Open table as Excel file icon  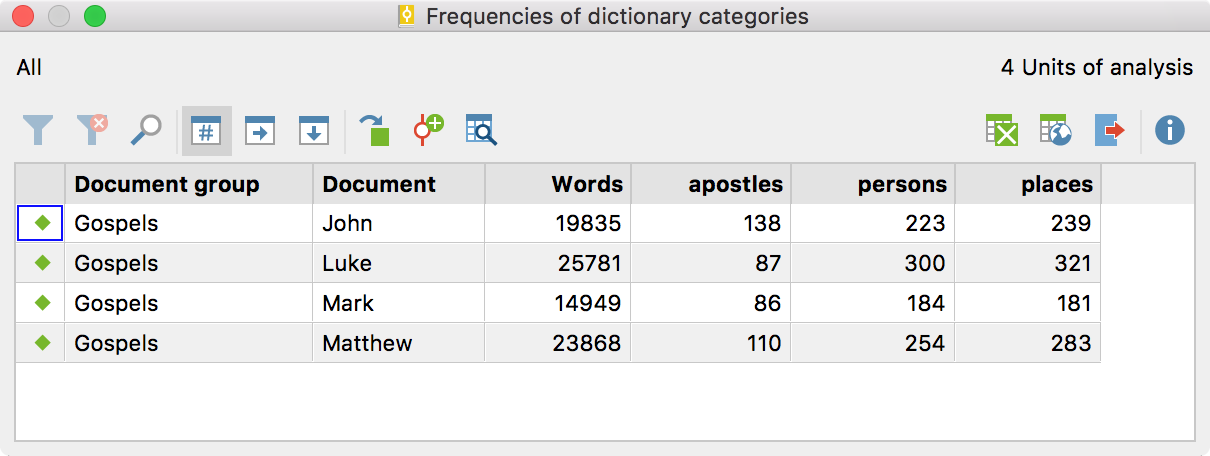click(1001, 131)
